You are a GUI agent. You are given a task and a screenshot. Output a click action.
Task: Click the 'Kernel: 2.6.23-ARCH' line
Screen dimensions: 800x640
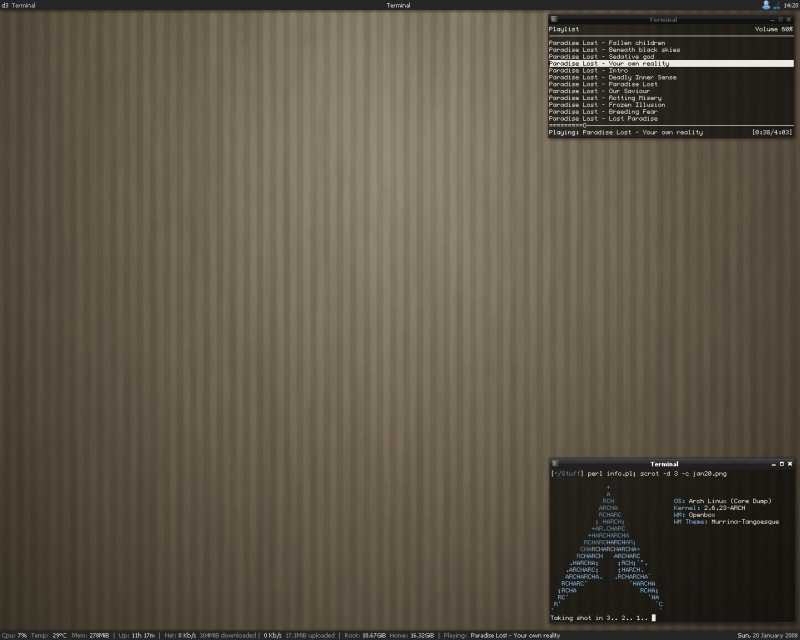coord(709,508)
